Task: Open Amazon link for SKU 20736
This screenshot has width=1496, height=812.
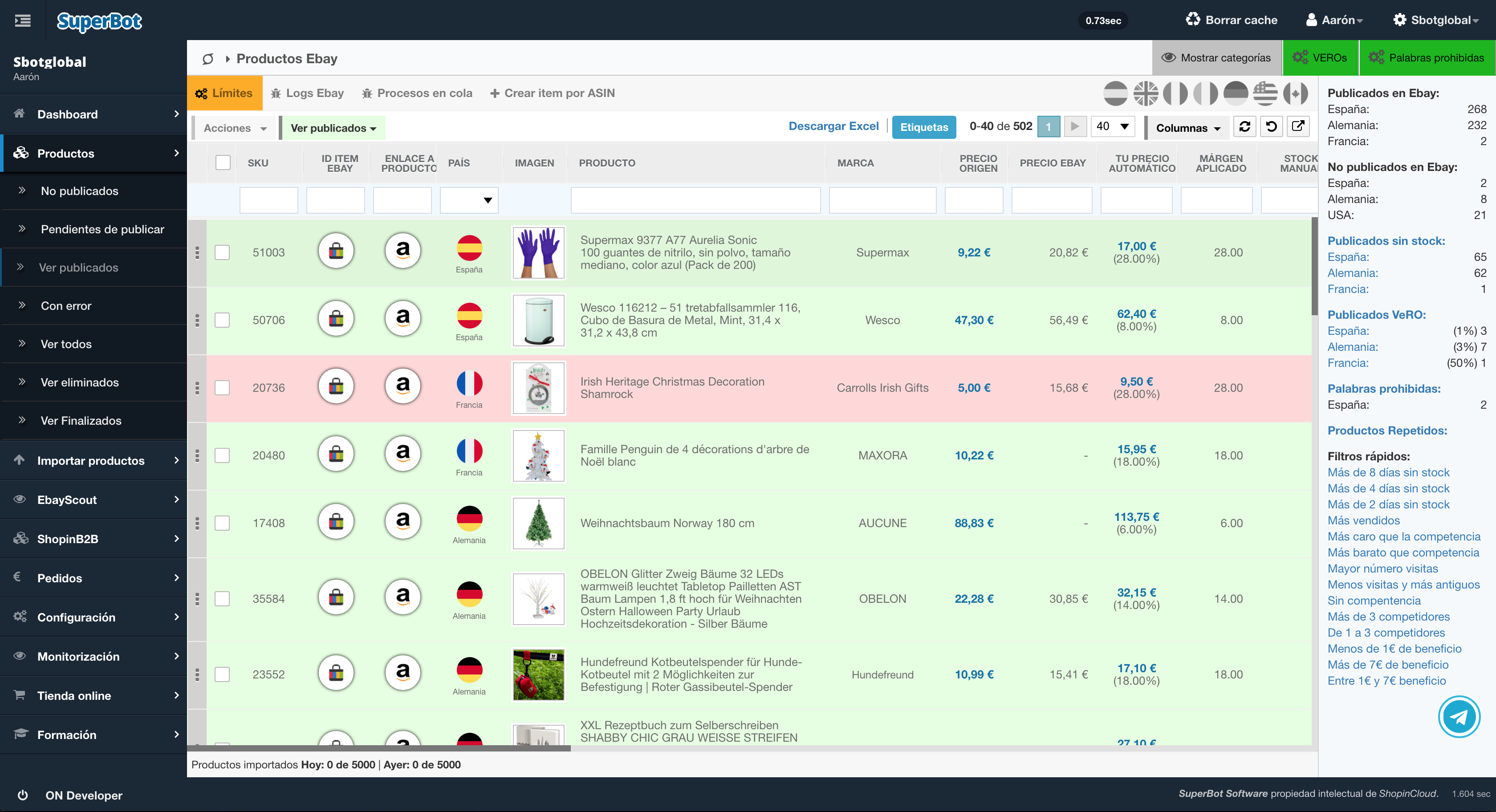Action: tap(403, 386)
